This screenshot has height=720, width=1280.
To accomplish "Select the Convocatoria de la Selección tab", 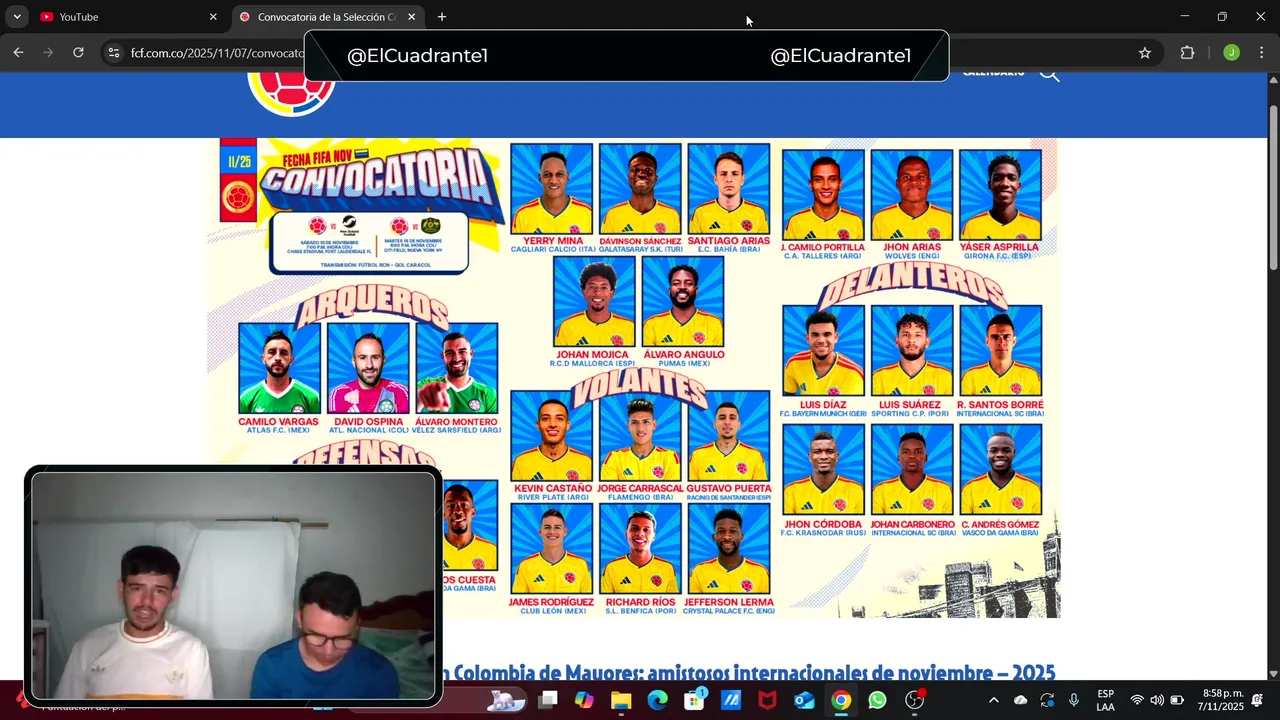I will pos(328,17).
